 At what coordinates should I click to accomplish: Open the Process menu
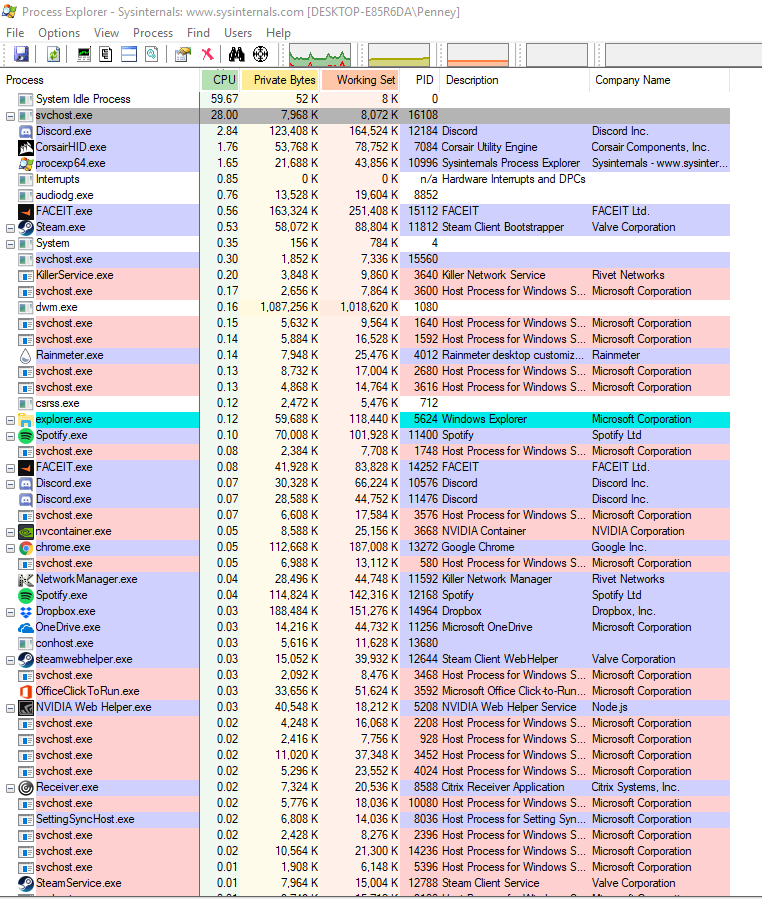click(153, 33)
